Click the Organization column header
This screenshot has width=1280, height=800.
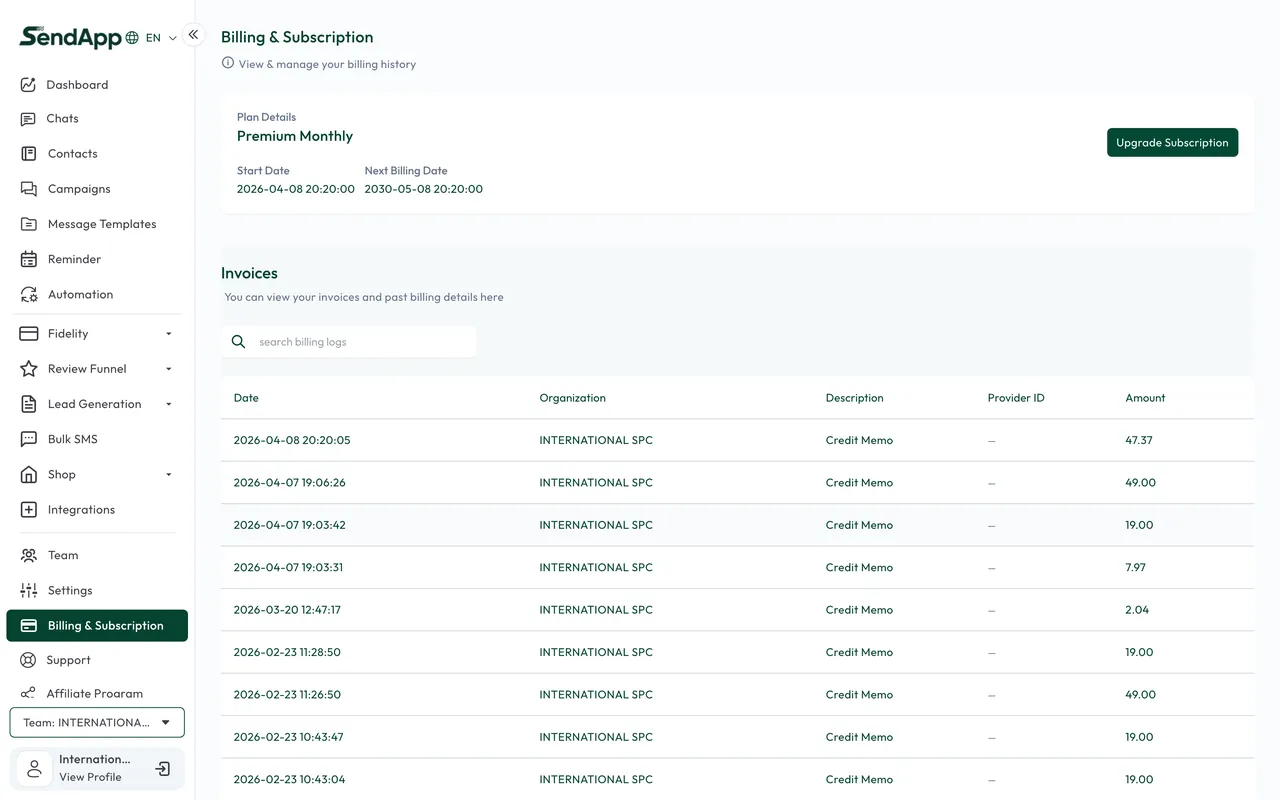pos(572,398)
